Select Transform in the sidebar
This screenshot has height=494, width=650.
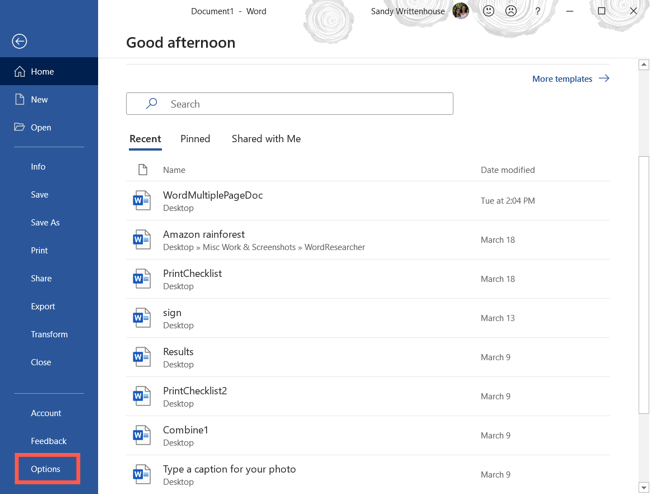click(x=49, y=334)
